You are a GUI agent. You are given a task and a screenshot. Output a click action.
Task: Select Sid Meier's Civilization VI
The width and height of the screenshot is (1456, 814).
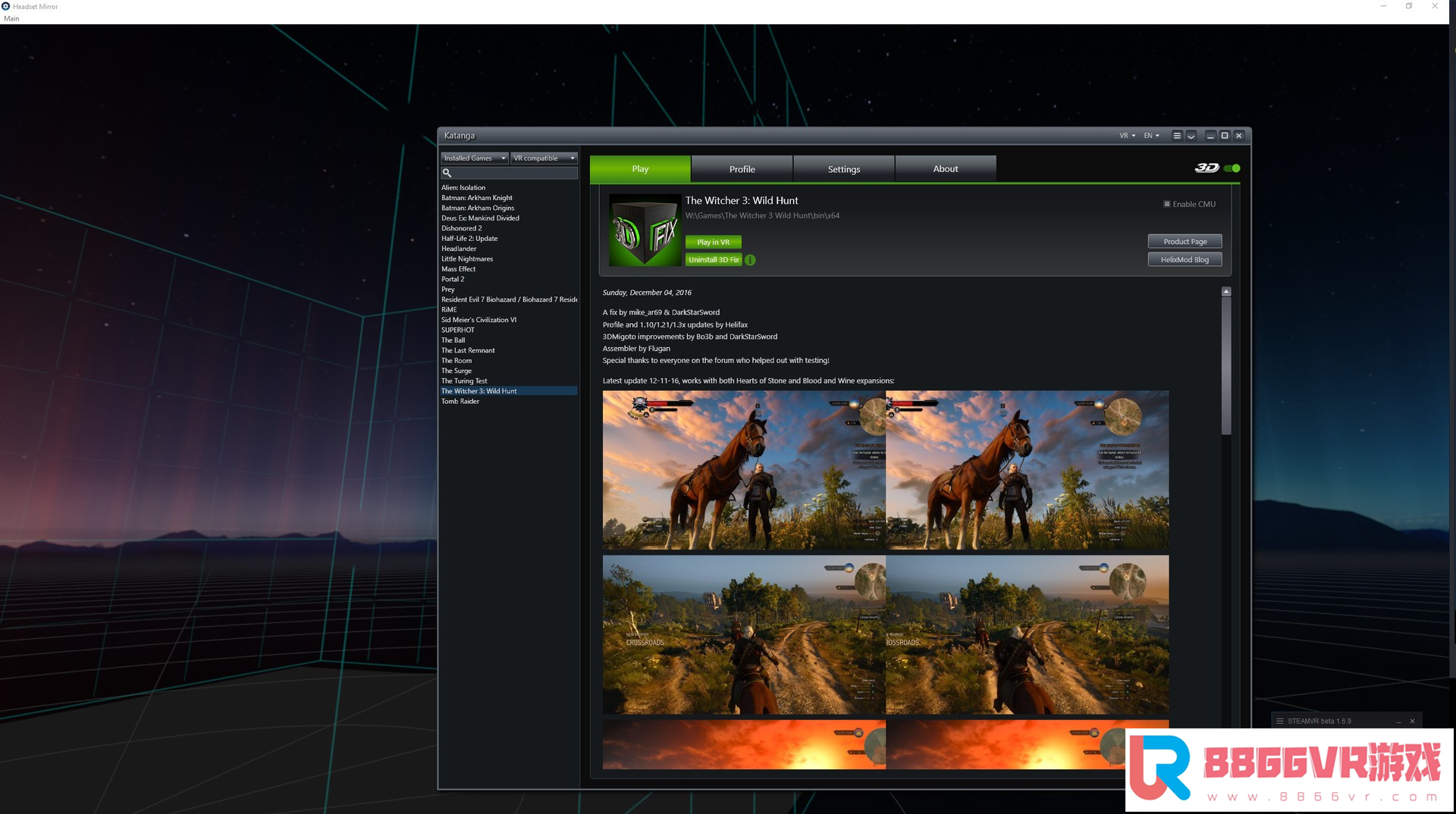pos(509,320)
